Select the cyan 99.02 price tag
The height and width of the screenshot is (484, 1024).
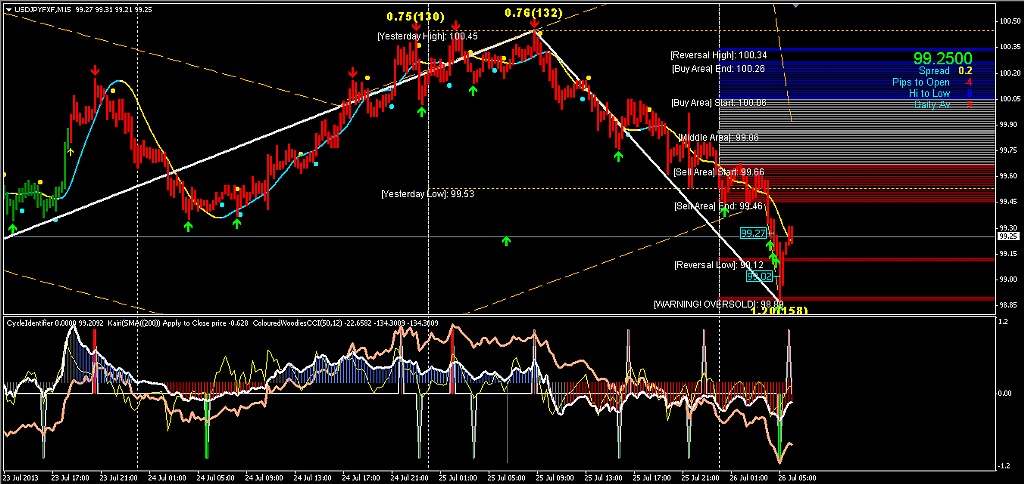pos(759,276)
